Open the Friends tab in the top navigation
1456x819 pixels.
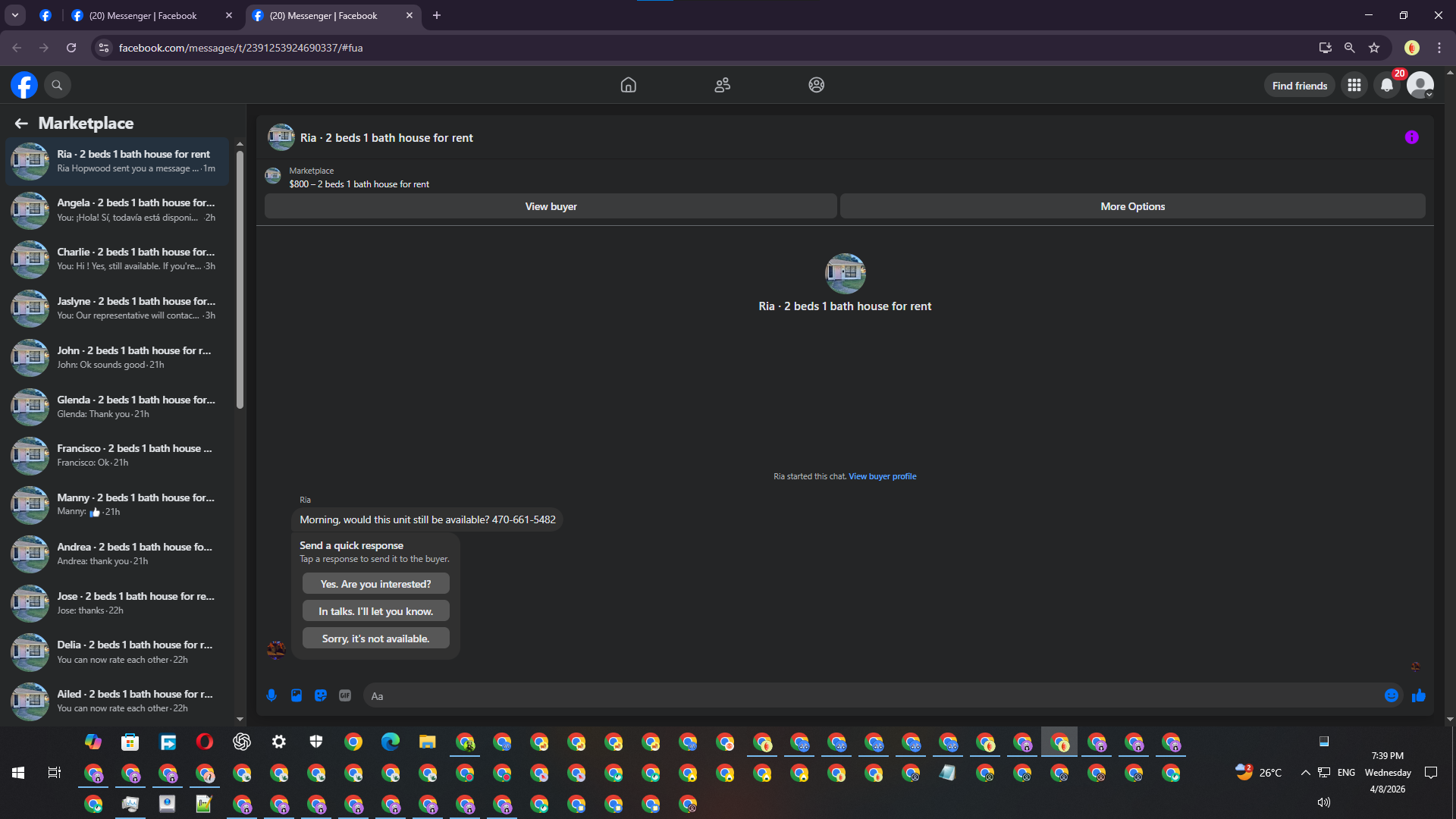click(x=722, y=85)
